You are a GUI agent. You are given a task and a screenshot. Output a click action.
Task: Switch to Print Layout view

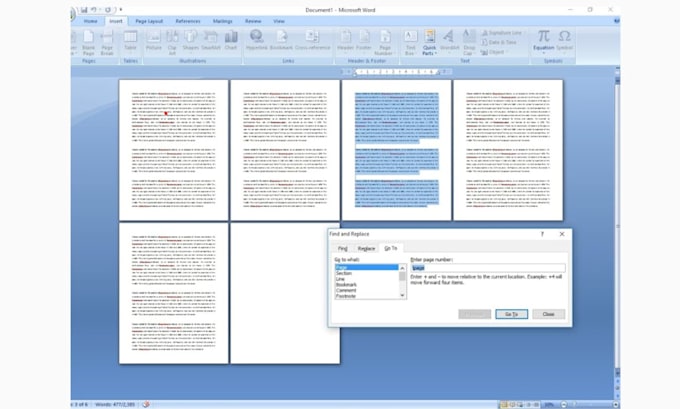503,405
